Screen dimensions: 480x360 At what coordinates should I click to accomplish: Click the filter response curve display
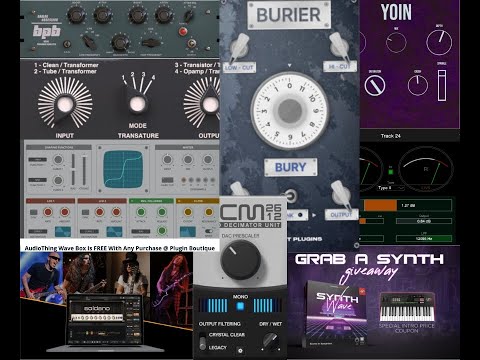click(188, 231)
